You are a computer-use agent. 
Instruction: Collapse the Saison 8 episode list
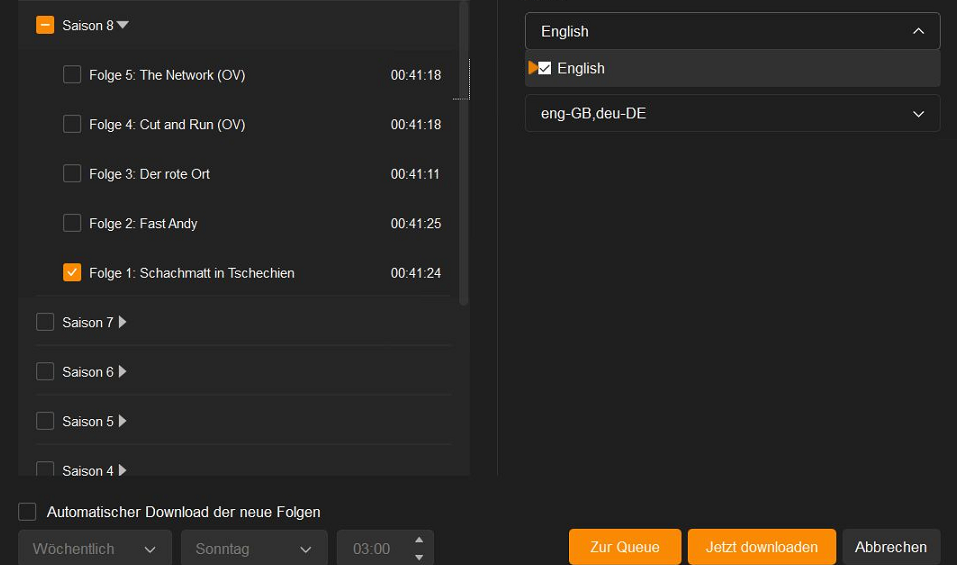(123, 25)
